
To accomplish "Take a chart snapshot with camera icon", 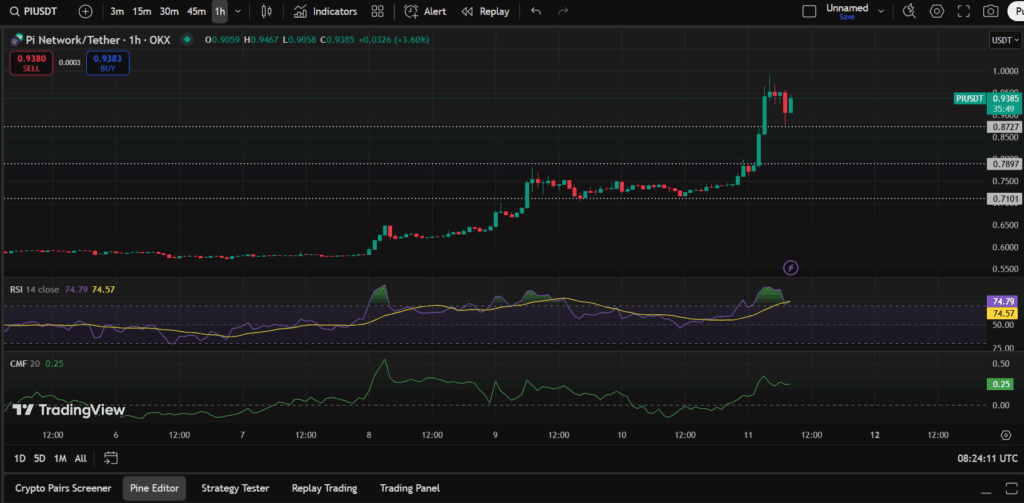I will 991,11.
